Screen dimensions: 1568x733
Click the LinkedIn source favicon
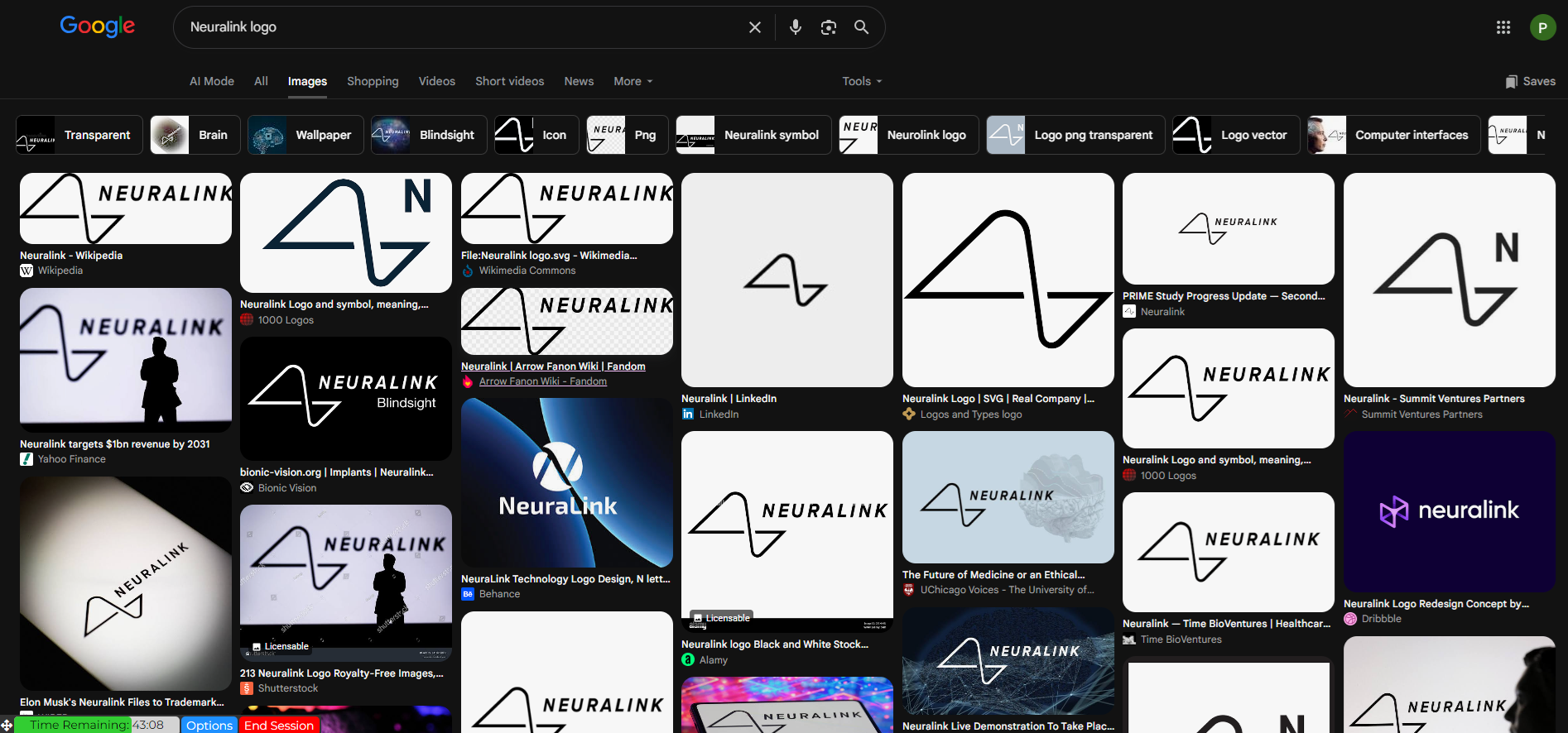click(688, 414)
